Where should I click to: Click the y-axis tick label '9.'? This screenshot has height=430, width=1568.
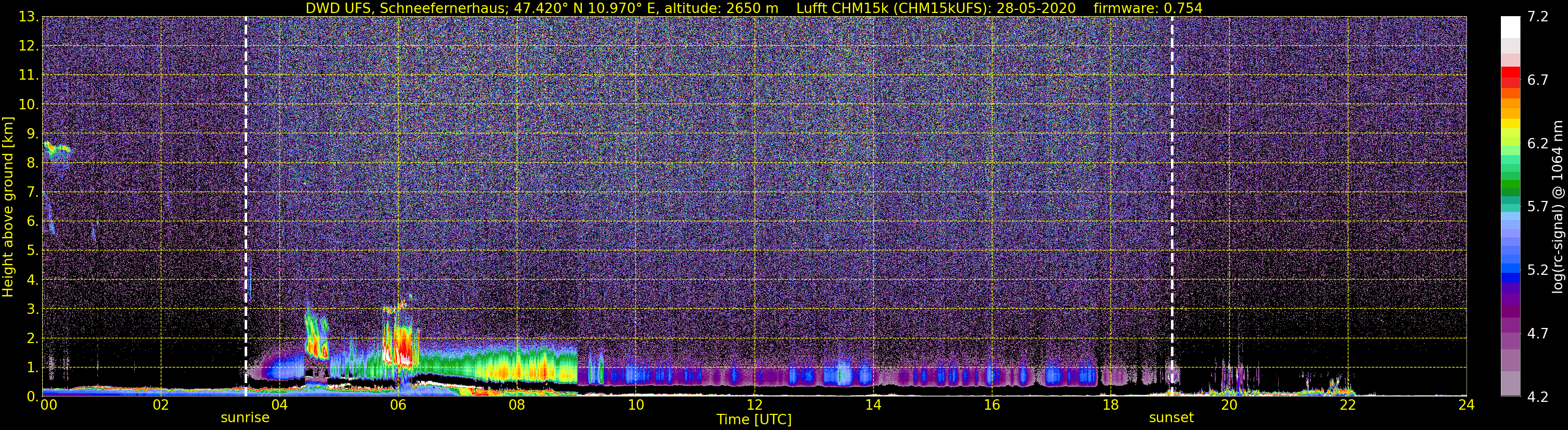pyautogui.click(x=33, y=133)
